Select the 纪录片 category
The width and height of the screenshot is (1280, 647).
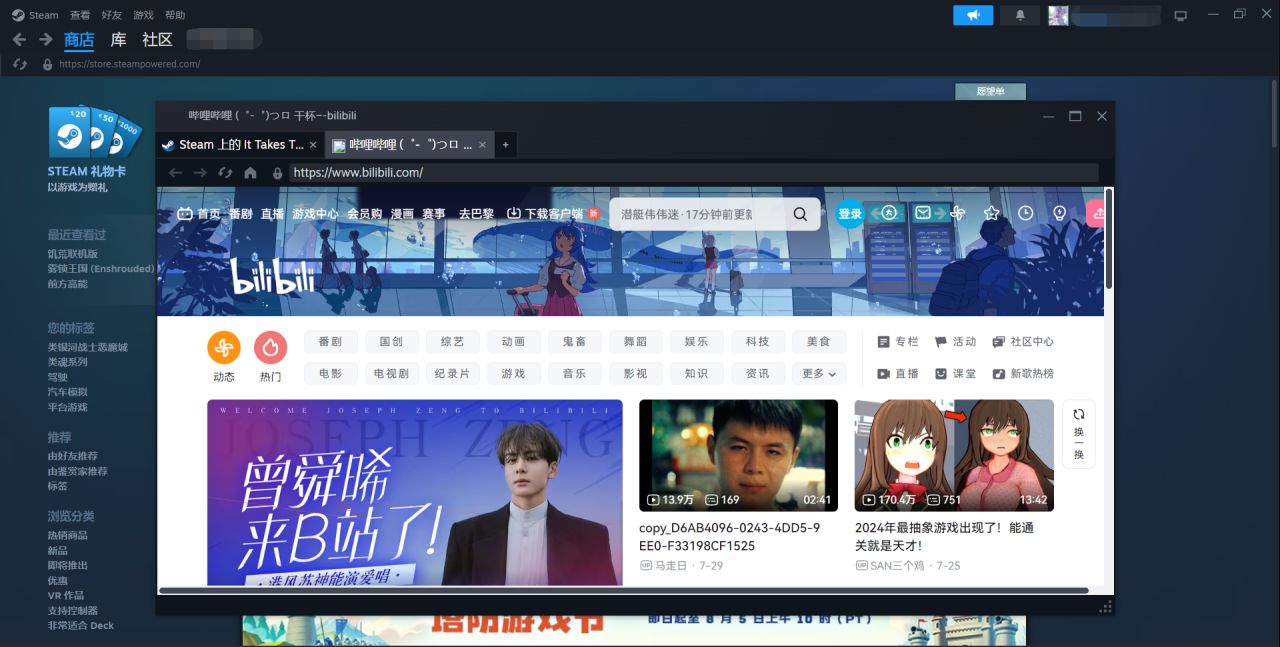pyautogui.click(x=452, y=374)
